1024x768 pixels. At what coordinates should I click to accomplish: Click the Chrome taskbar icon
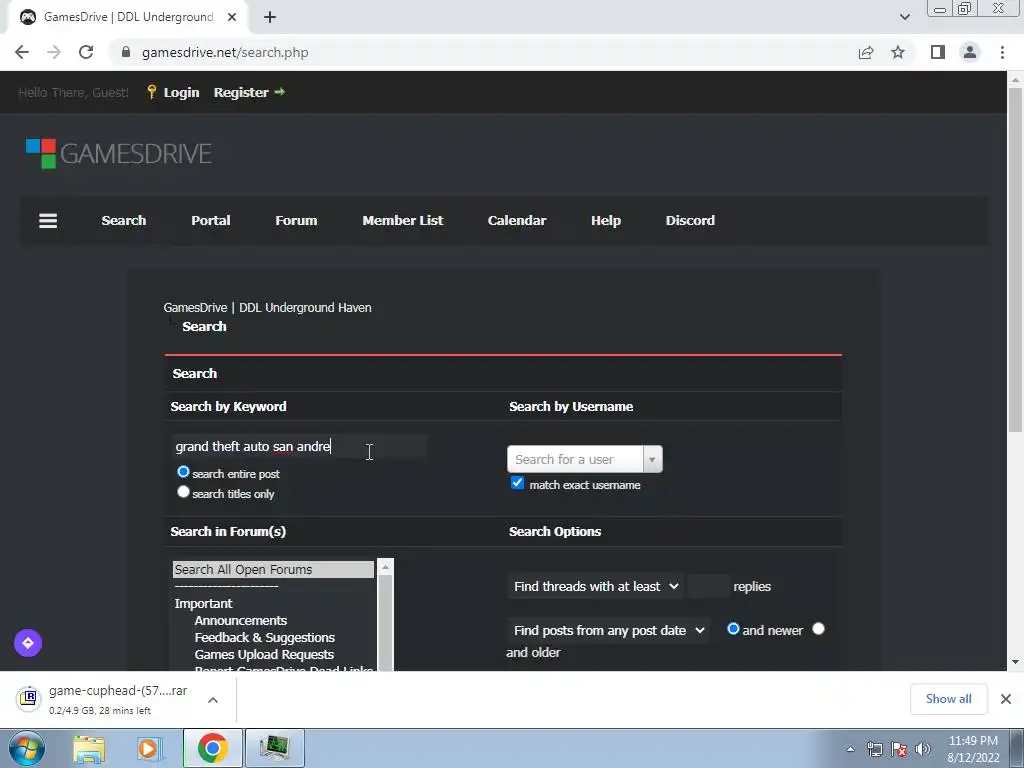[x=212, y=748]
